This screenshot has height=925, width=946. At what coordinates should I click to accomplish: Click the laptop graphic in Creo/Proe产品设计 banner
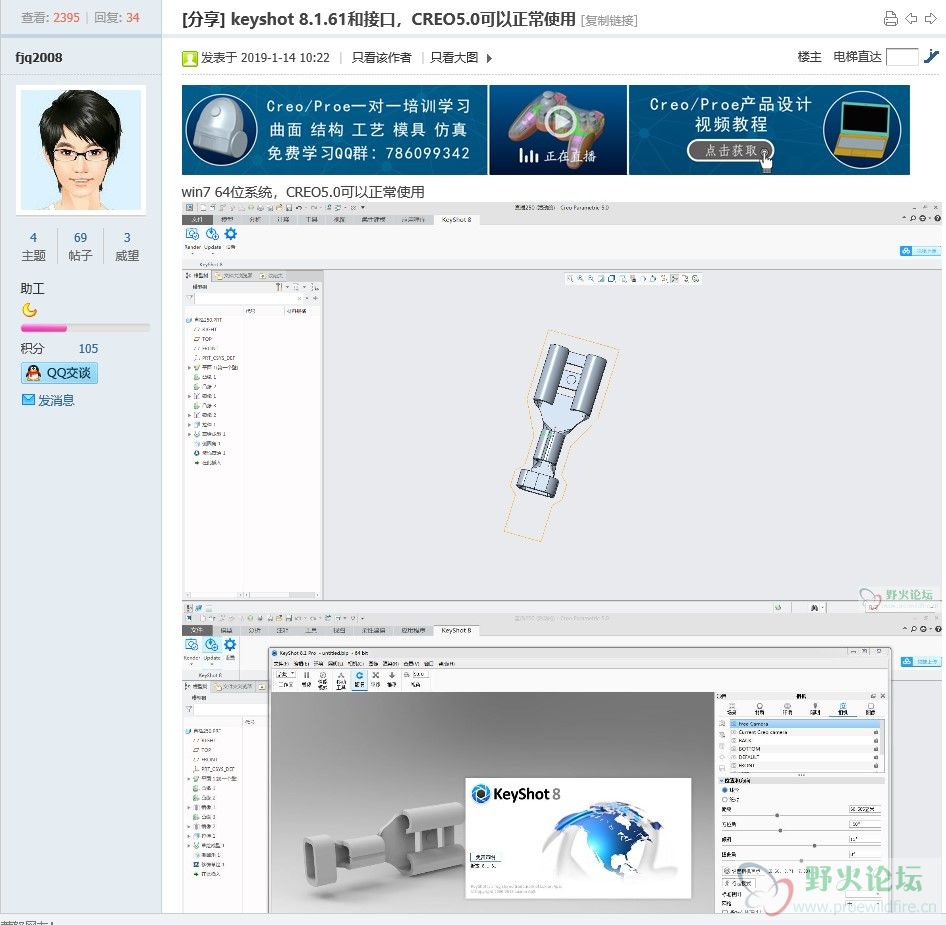[x=862, y=129]
